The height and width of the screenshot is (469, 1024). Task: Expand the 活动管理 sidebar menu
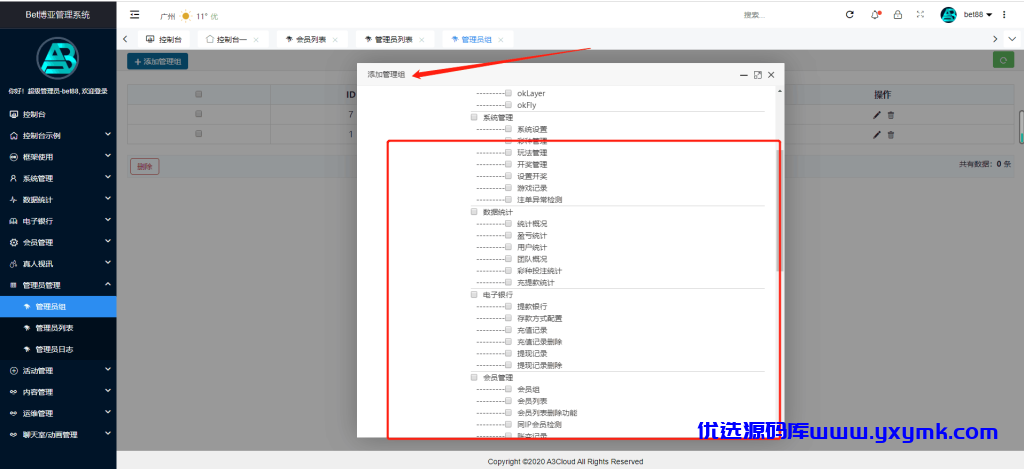tap(108, 370)
